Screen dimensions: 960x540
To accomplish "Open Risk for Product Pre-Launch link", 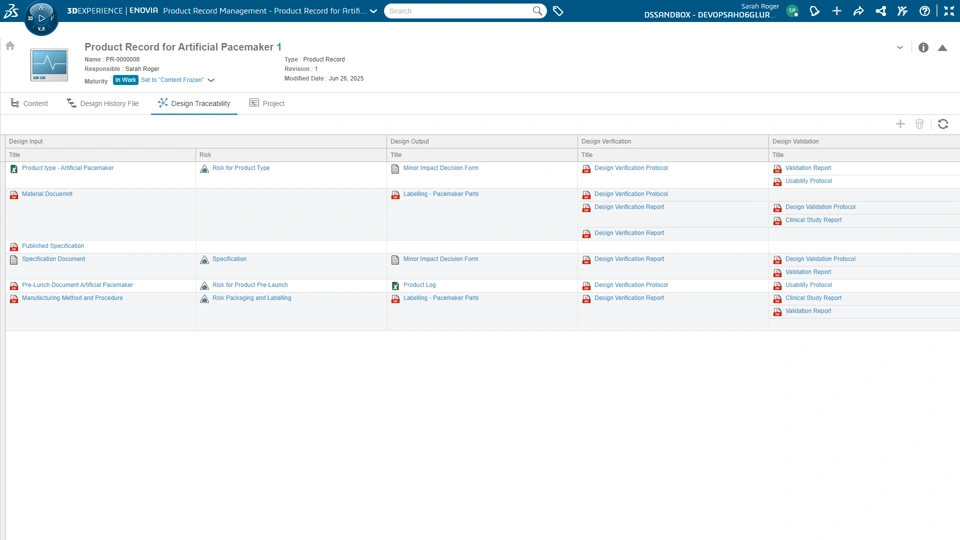I will point(250,285).
